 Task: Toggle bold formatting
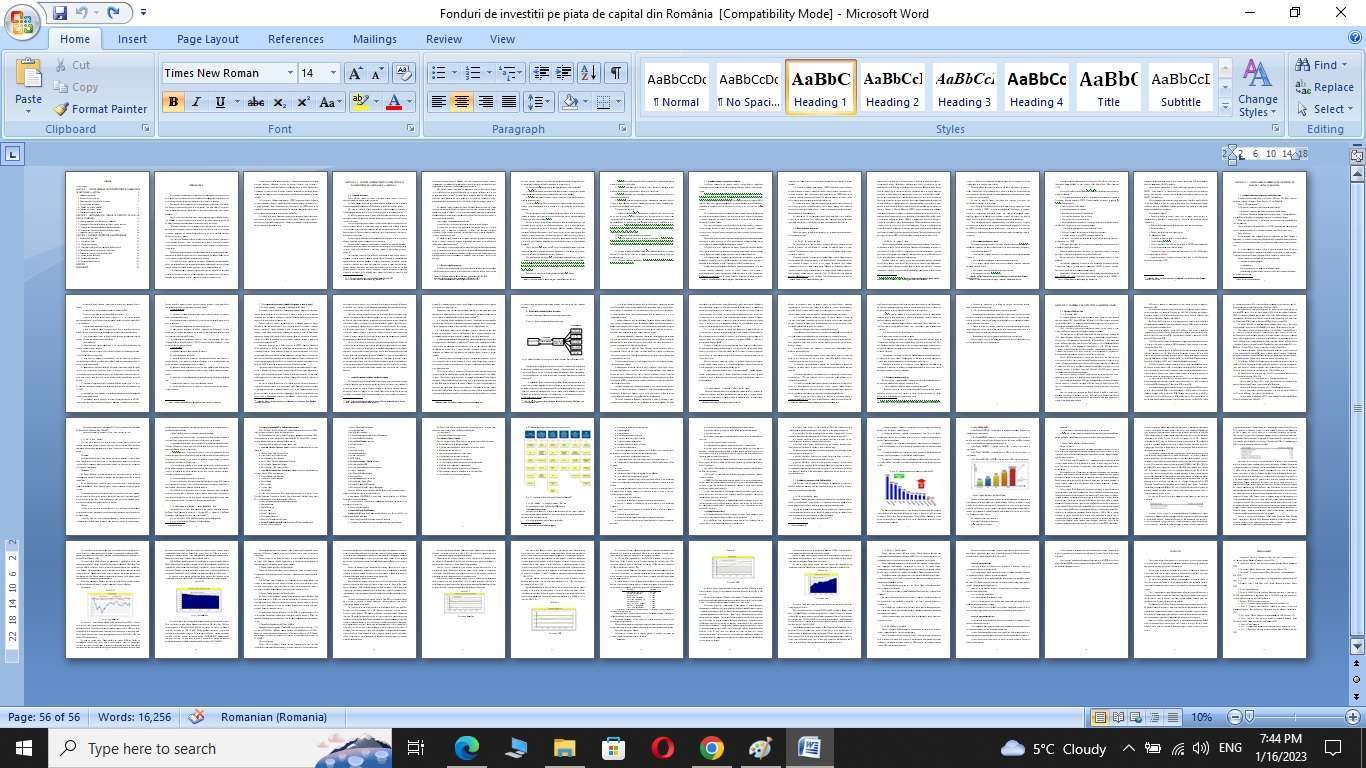(173, 102)
